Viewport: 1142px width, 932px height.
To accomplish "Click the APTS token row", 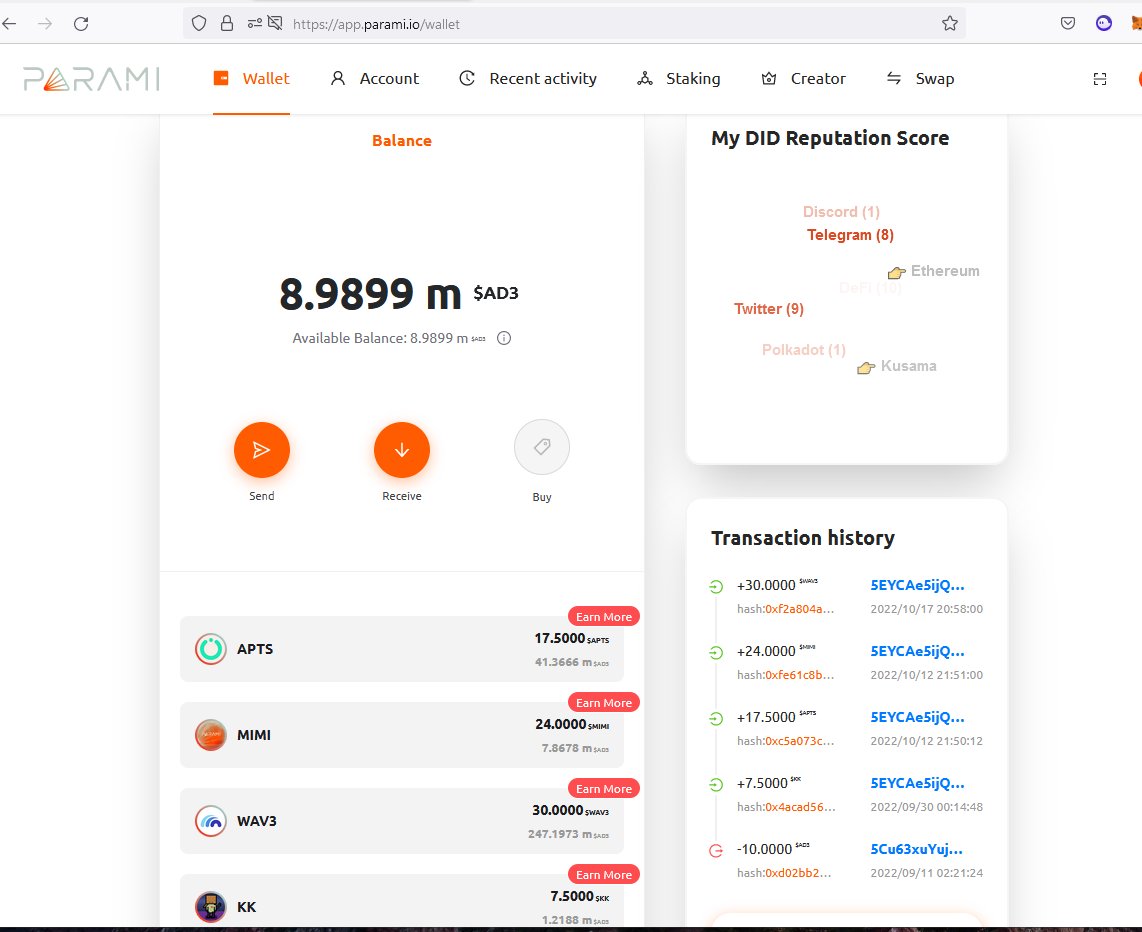I will [x=401, y=649].
